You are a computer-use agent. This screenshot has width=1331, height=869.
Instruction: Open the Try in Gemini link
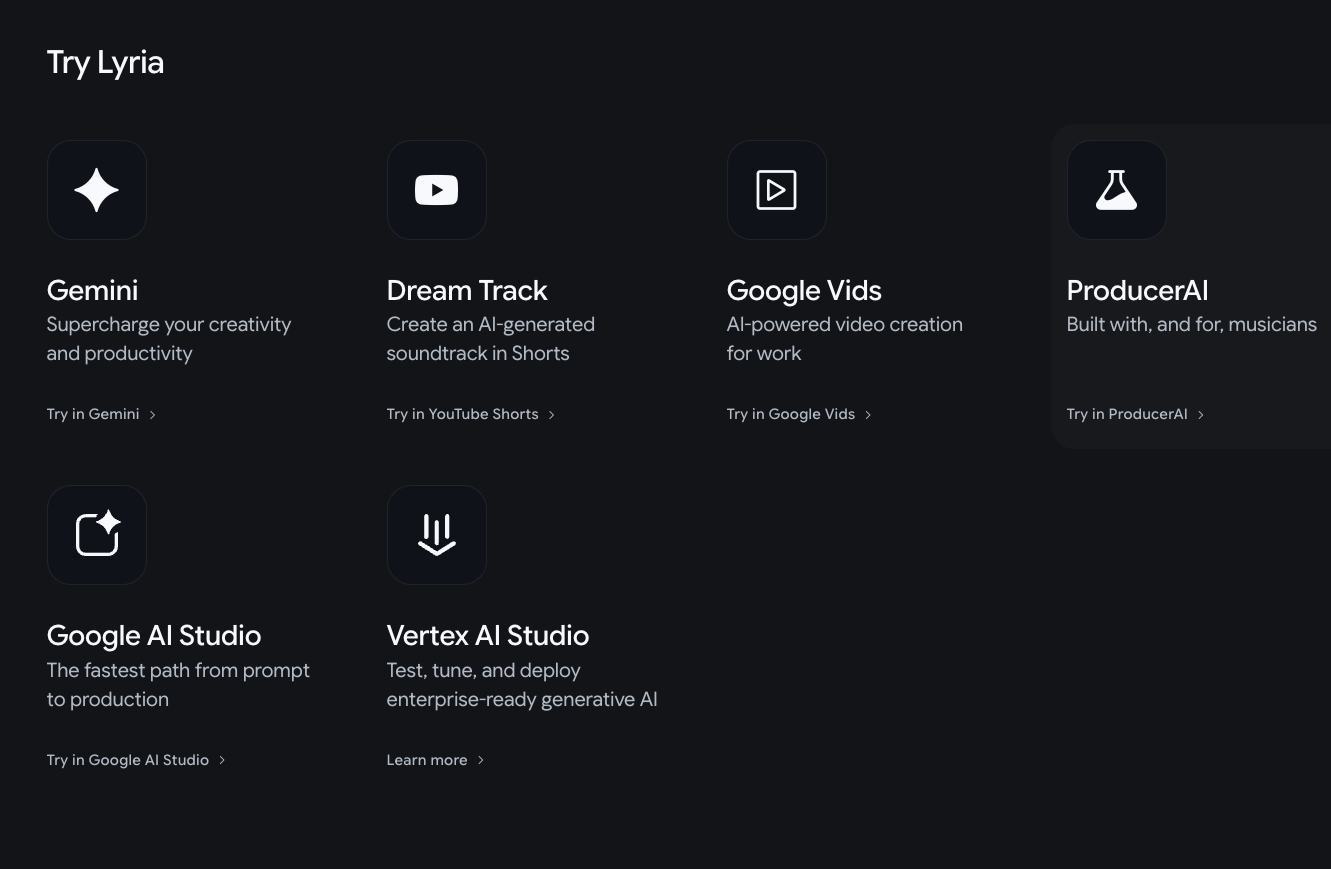point(93,414)
